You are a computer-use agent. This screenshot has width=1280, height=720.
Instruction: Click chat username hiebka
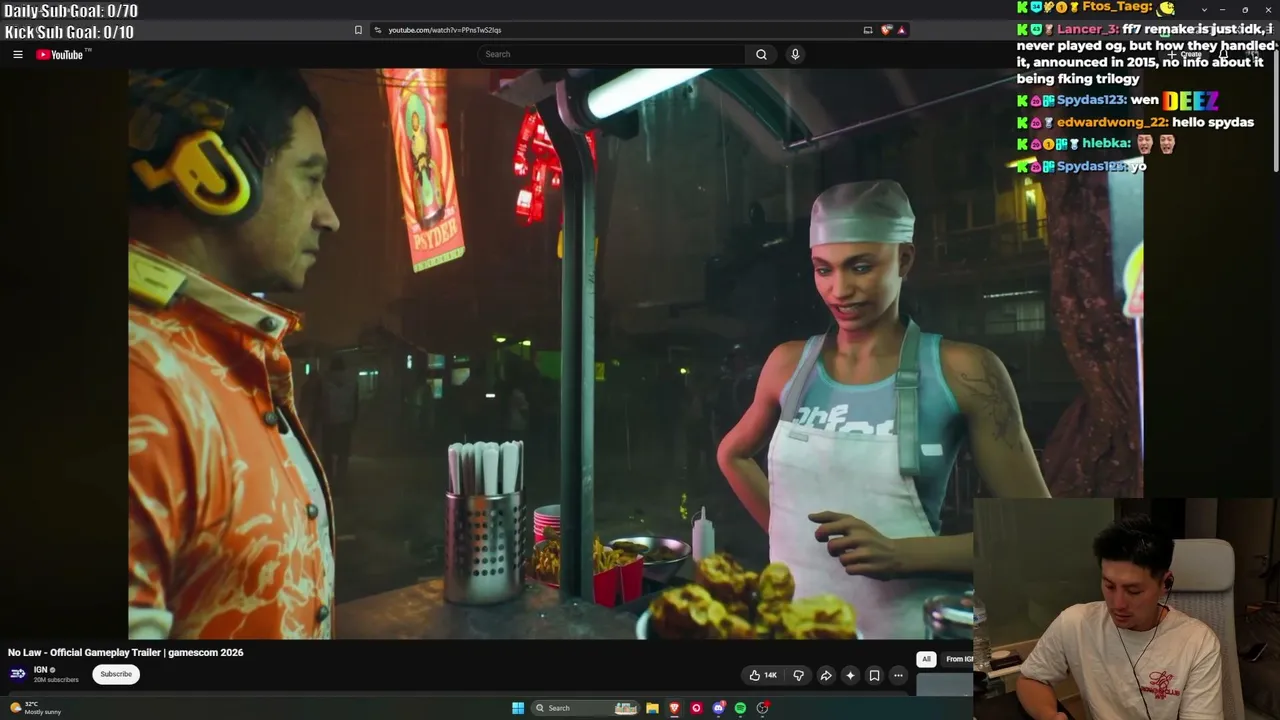tap(1105, 143)
